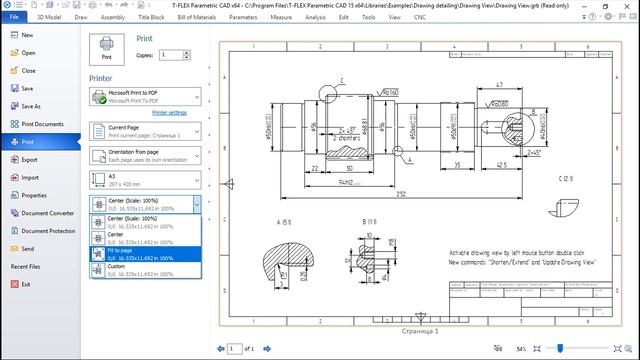Click the magnifier zoom icon
This screenshot has height=360, width=640.
[628, 349]
